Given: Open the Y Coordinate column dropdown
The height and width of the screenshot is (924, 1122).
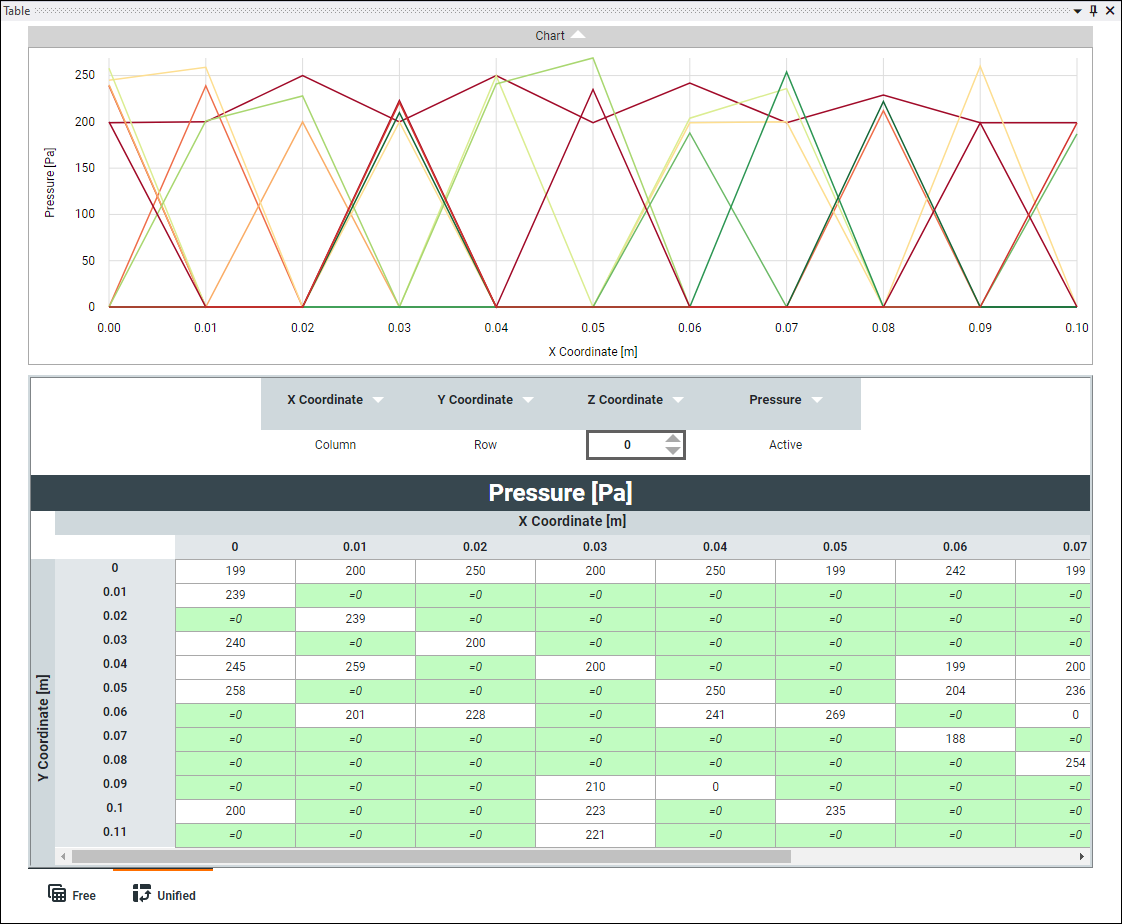Looking at the screenshot, I should tap(528, 399).
